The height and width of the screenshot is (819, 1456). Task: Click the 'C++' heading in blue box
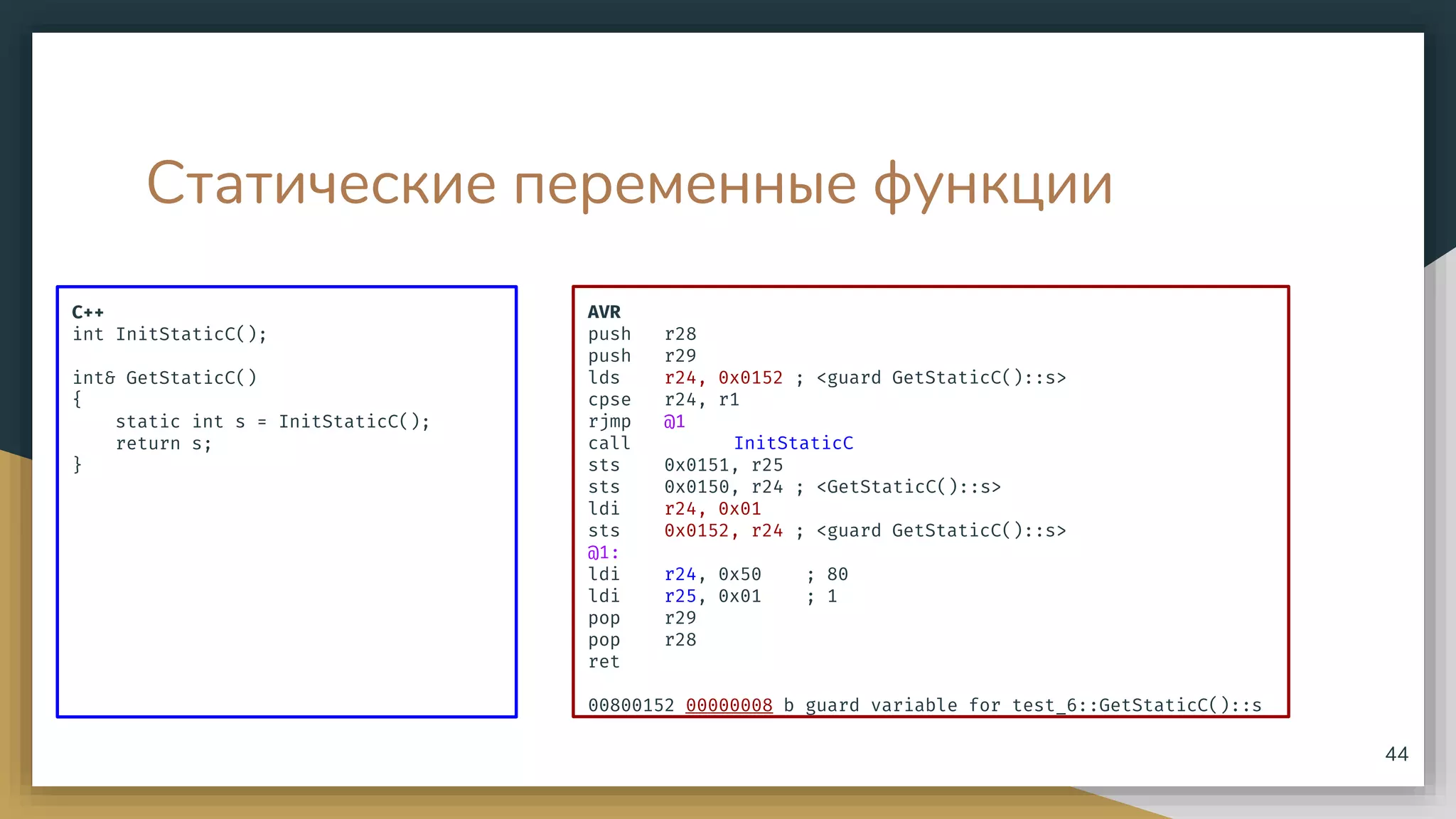[88, 312]
